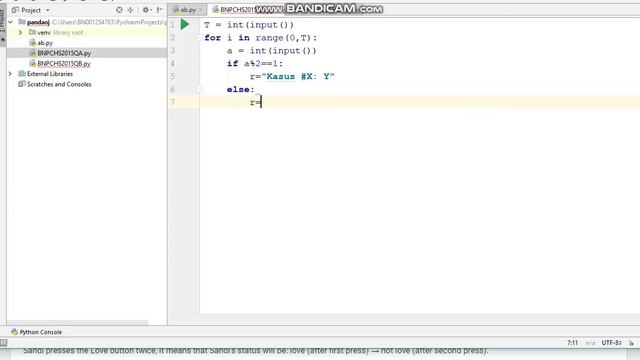Open BNPCHS2015QB.py from project tree
Image resolution: width=640 pixels, height=360 pixels.
64,64
